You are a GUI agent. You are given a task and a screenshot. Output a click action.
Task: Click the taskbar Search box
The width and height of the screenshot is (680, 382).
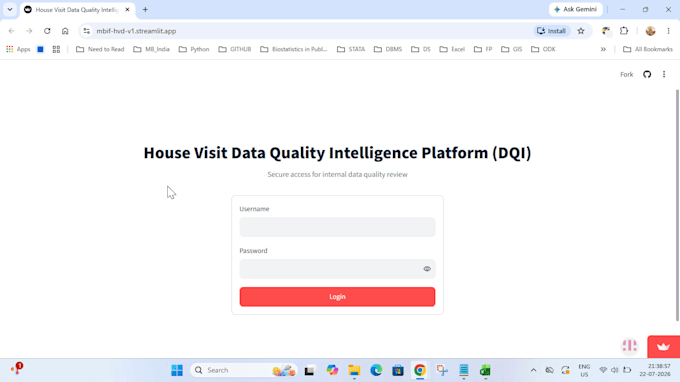(x=244, y=370)
